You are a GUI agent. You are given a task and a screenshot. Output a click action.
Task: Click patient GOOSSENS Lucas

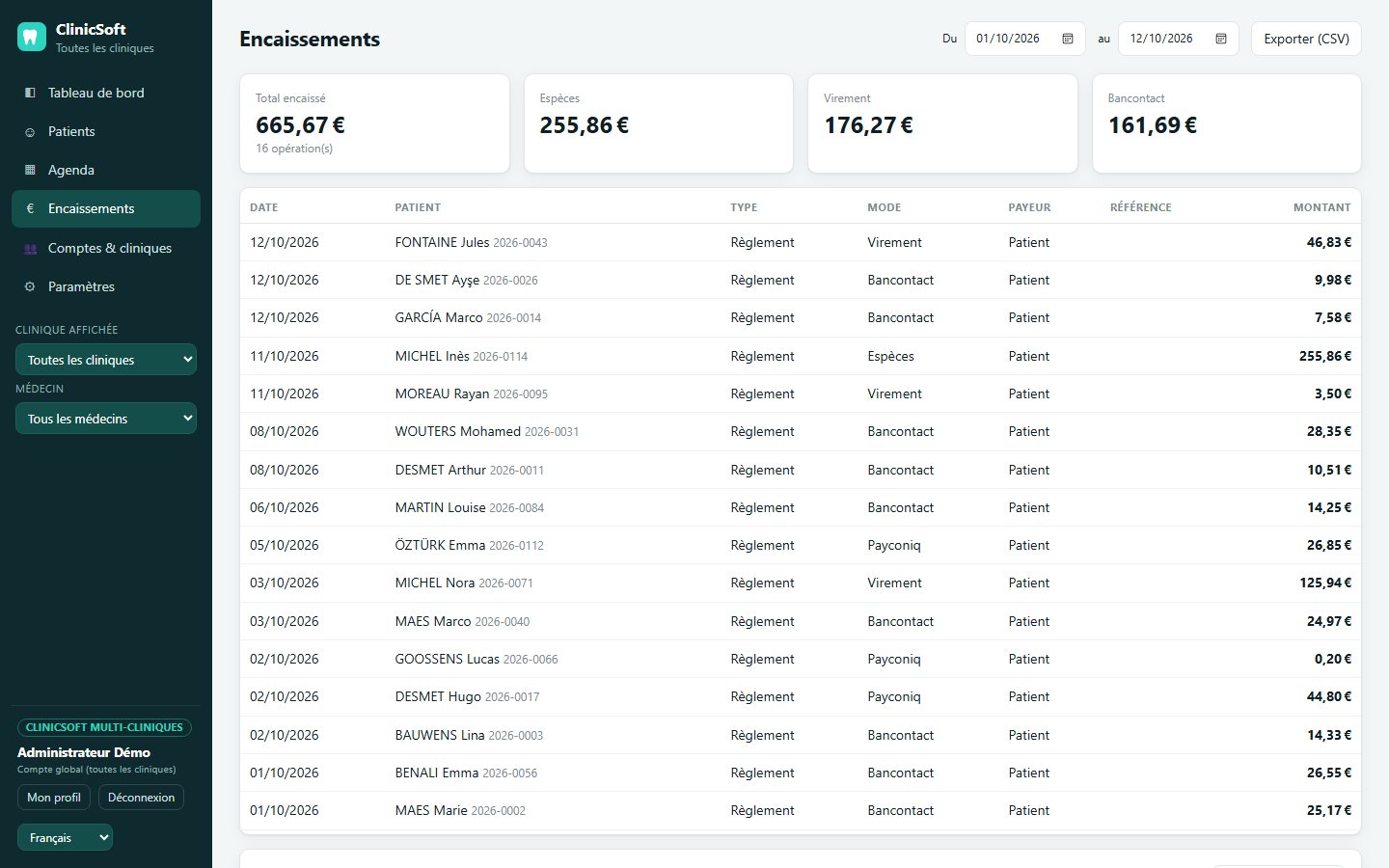448,659
